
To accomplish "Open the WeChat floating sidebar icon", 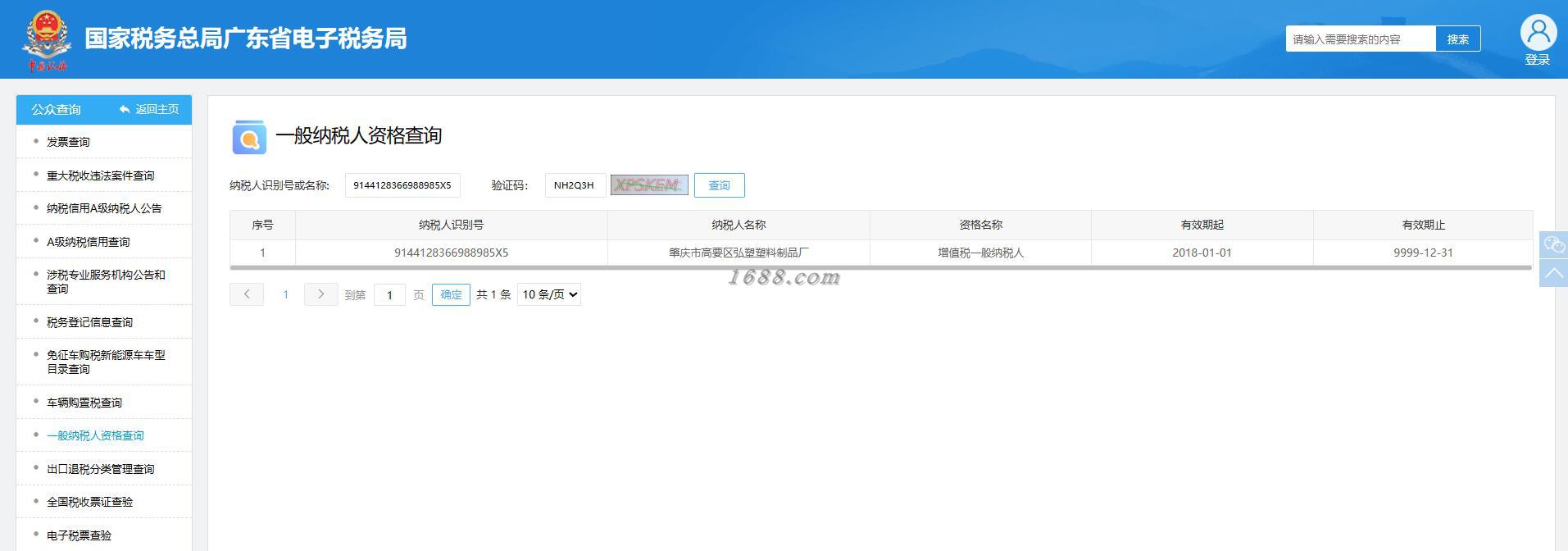I will 1554,244.
